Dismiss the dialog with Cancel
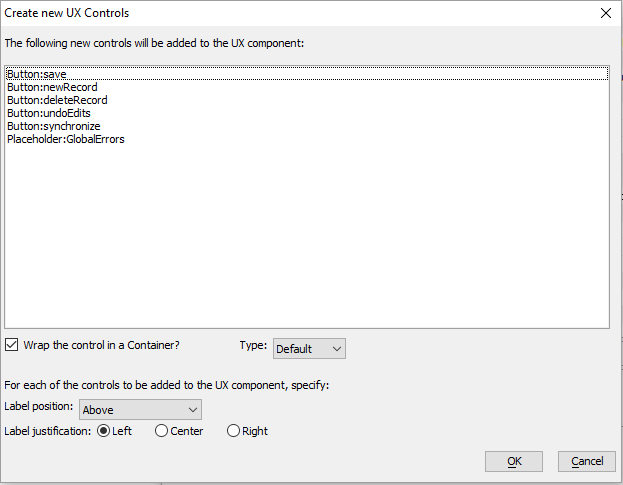 (x=587, y=461)
